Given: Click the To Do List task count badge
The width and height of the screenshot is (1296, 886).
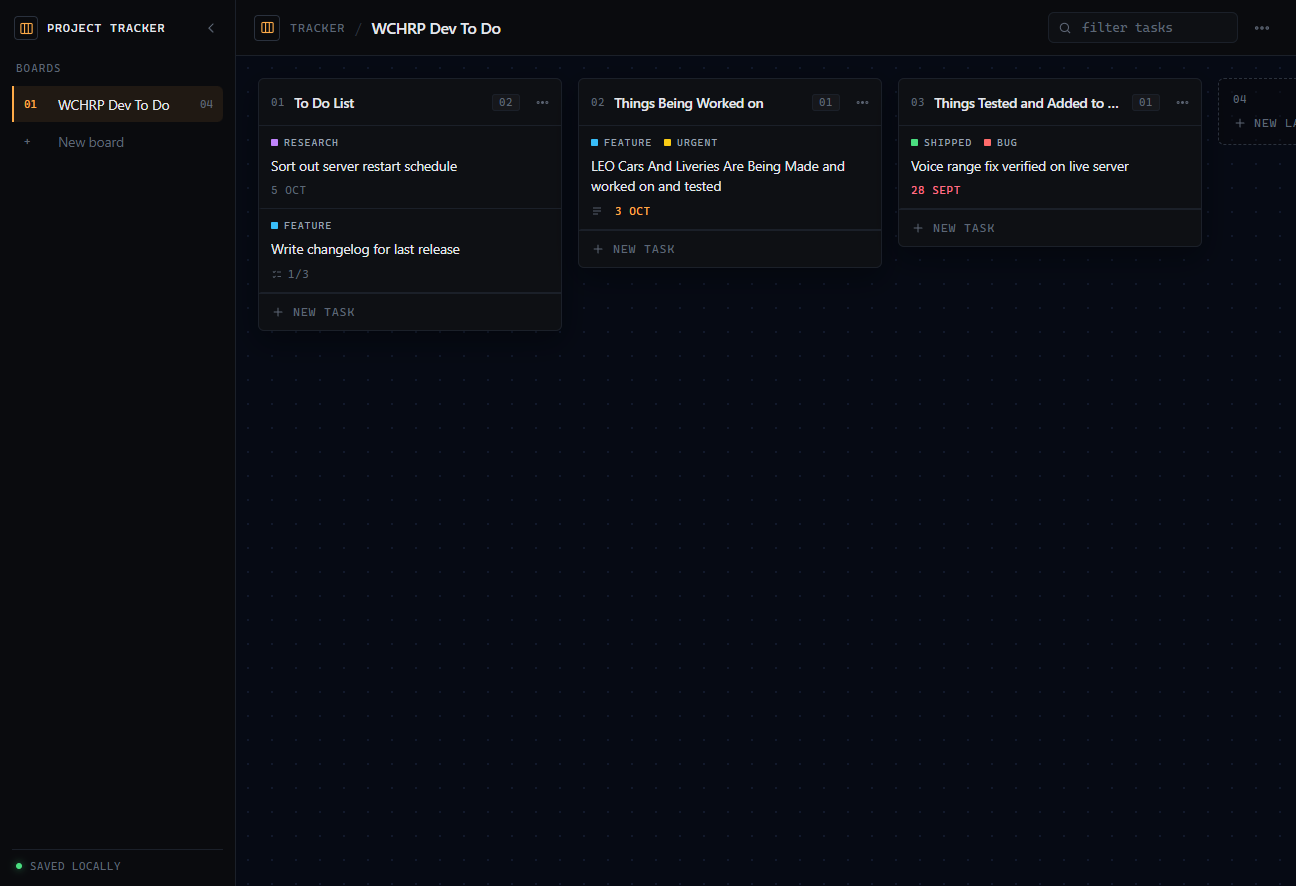Looking at the screenshot, I should click(x=506, y=102).
